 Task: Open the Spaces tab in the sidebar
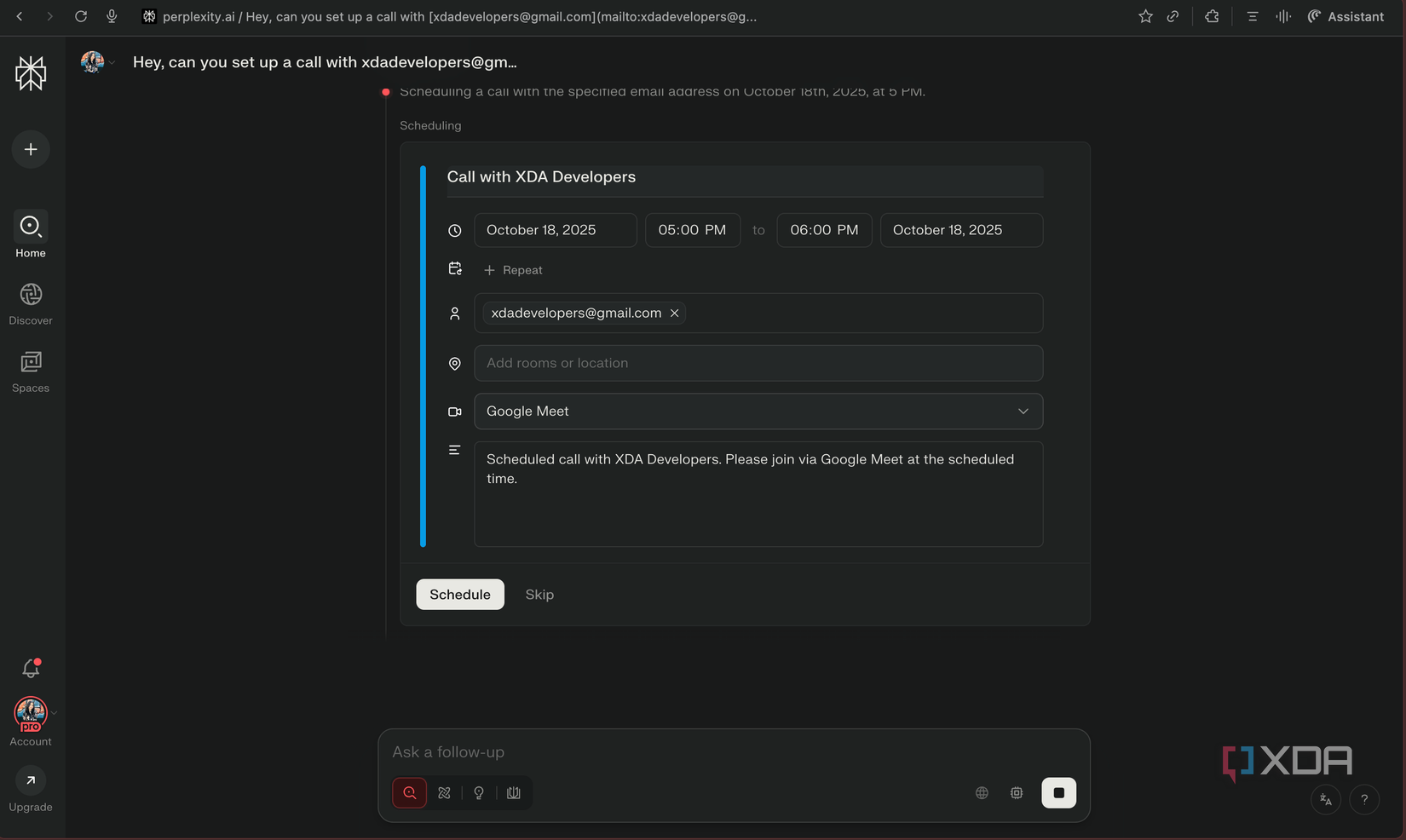[x=31, y=371]
